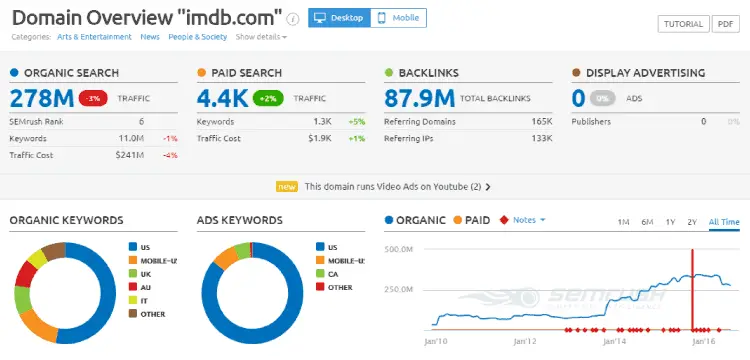Viewport: 750px width, 360px height.
Task: Click the AU legend swatch under Organic Keywords
Action: [133, 287]
